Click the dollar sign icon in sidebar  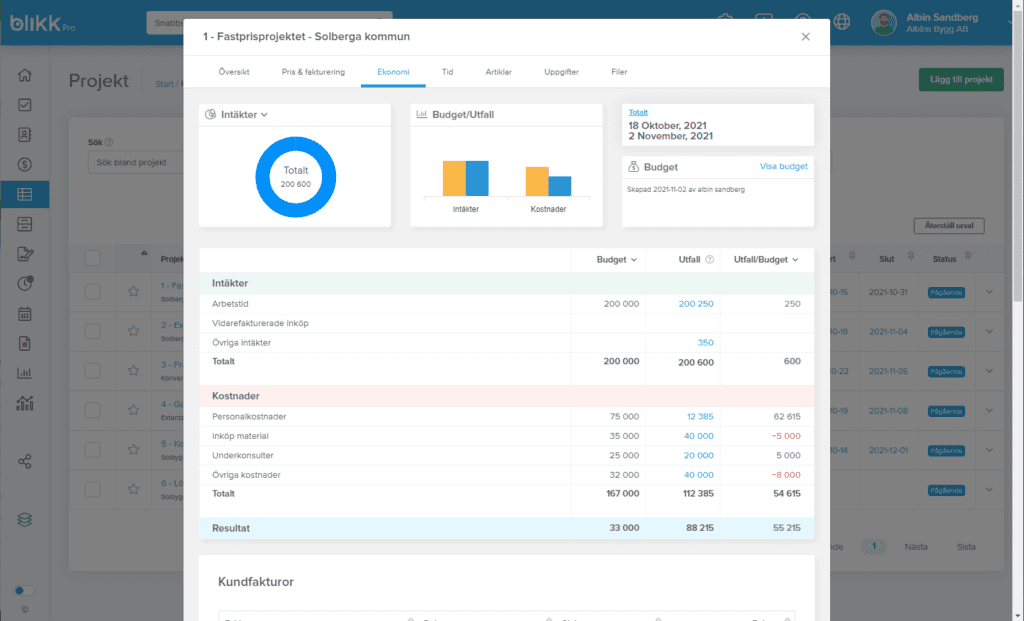tap(25, 164)
